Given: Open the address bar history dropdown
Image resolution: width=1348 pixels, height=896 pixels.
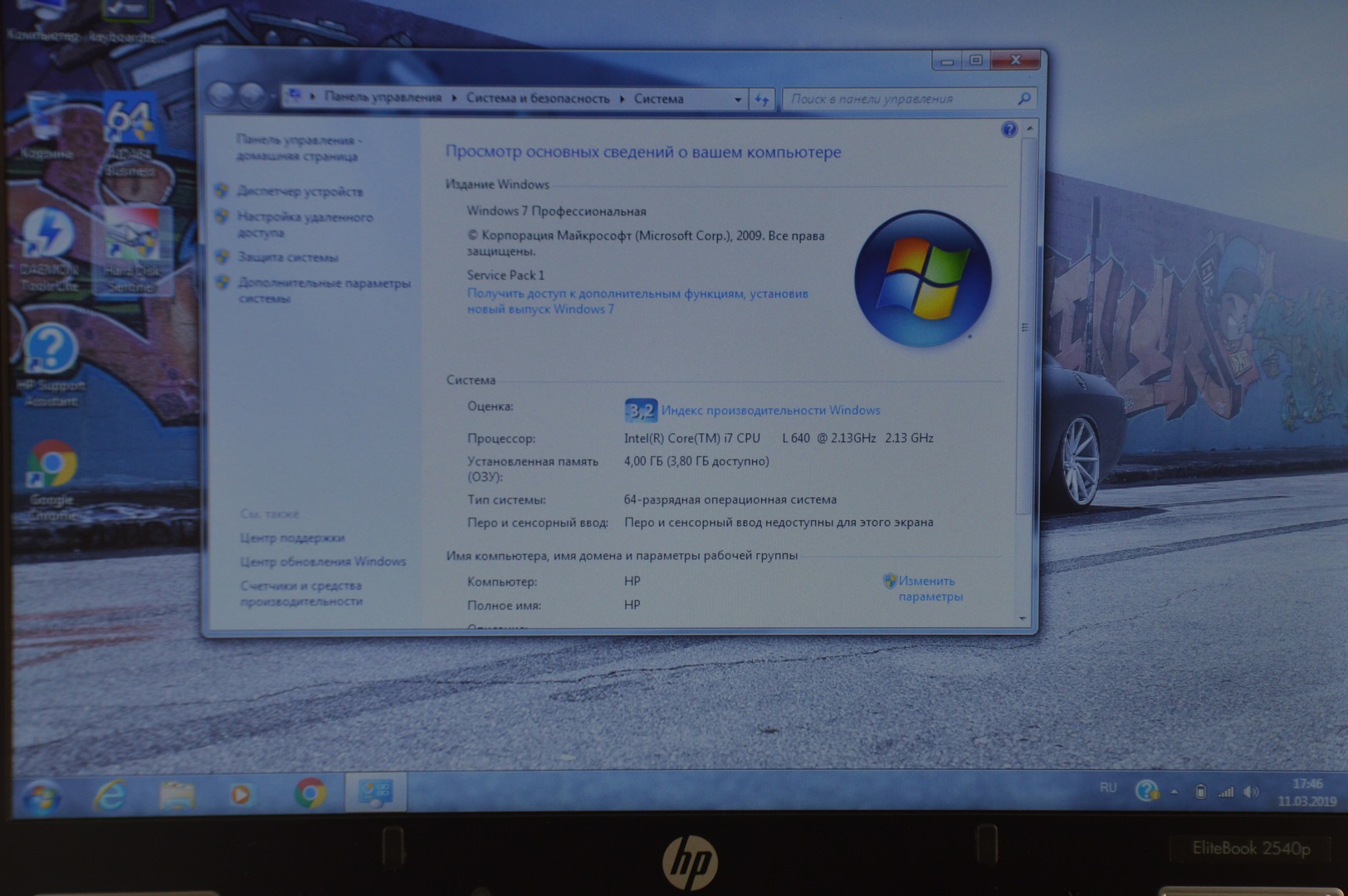Looking at the screenshot, I should tap(737, 99).
